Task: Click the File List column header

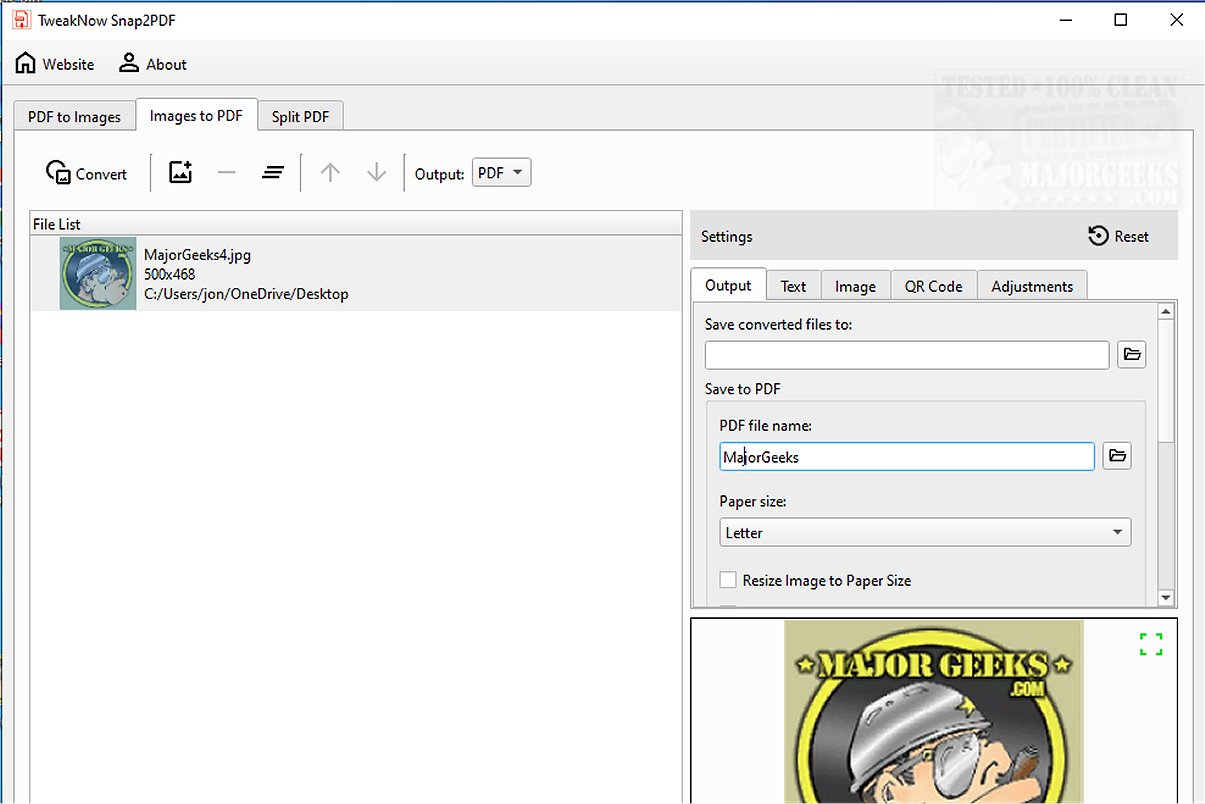Action: click(x=356, y=224)
